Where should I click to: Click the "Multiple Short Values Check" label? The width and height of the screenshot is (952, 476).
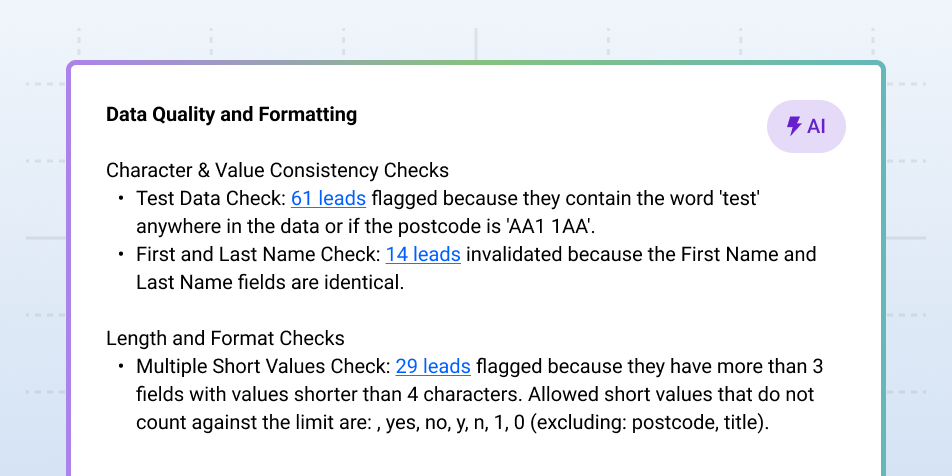click(261, 367)
